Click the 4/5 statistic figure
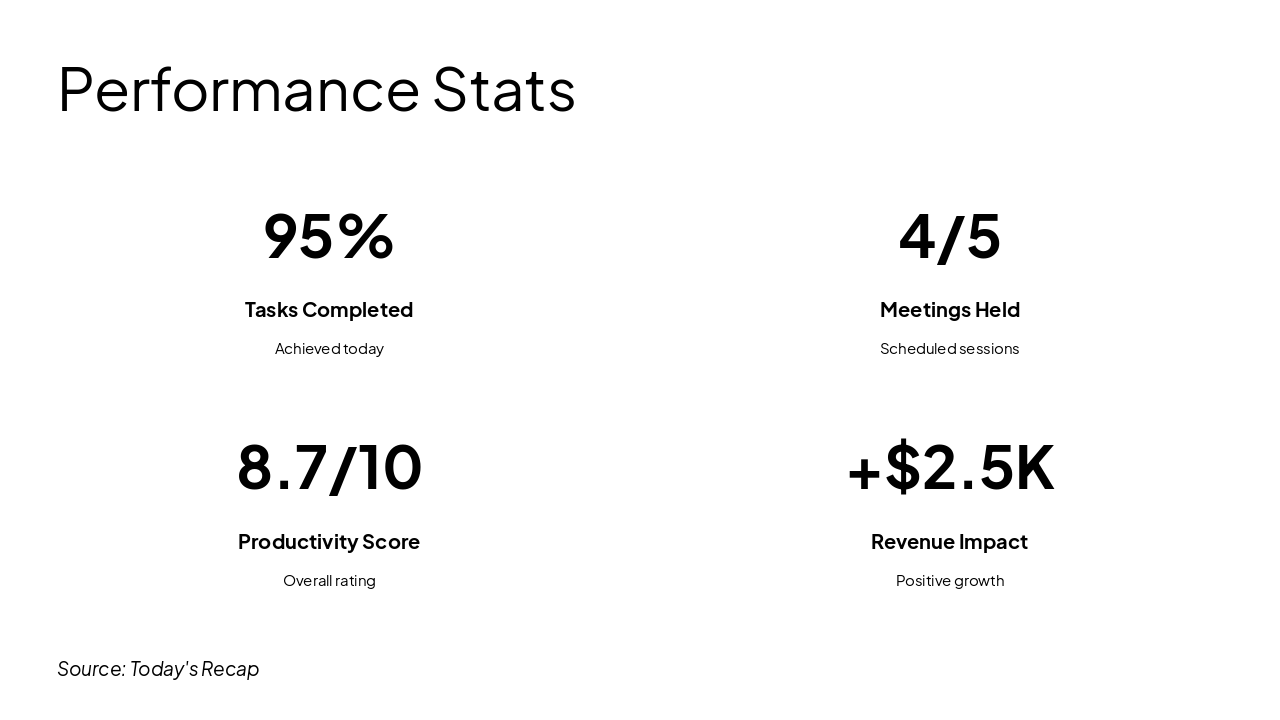The width and height of the screenshot is (1280, 720). tap(950, 237)
